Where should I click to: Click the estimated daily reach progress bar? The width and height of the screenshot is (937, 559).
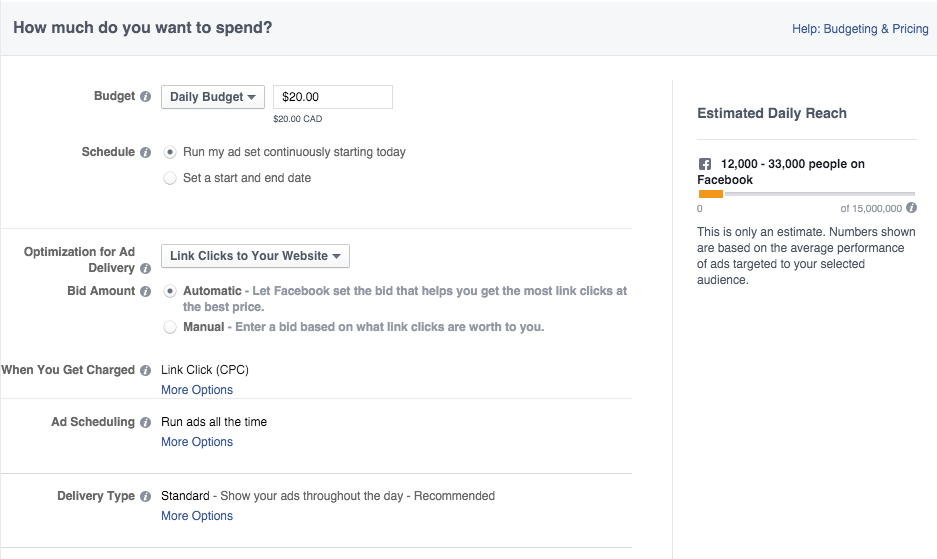(806, 194)
